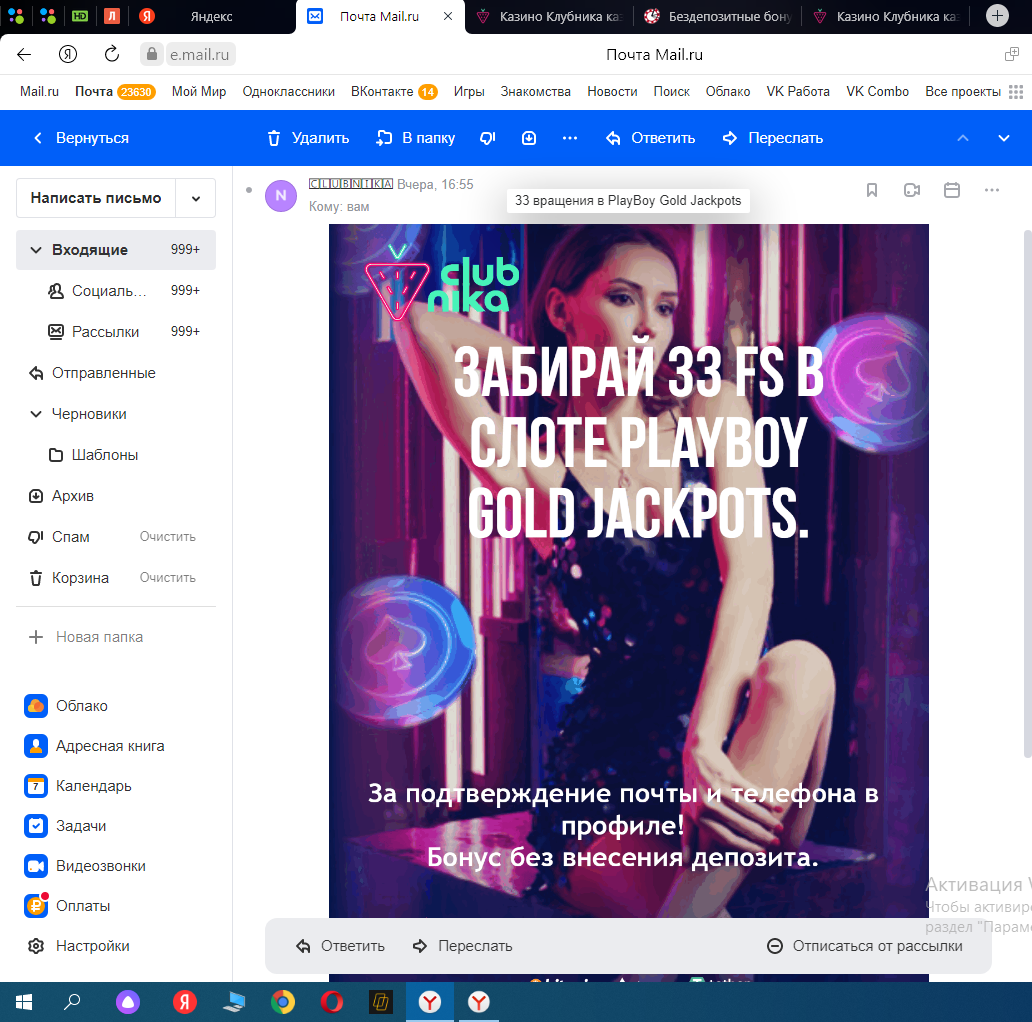The image size is (1032, 1022).
Task: Open the more actions ellipsis in toolbar
Action: click(x=570, y=138)
